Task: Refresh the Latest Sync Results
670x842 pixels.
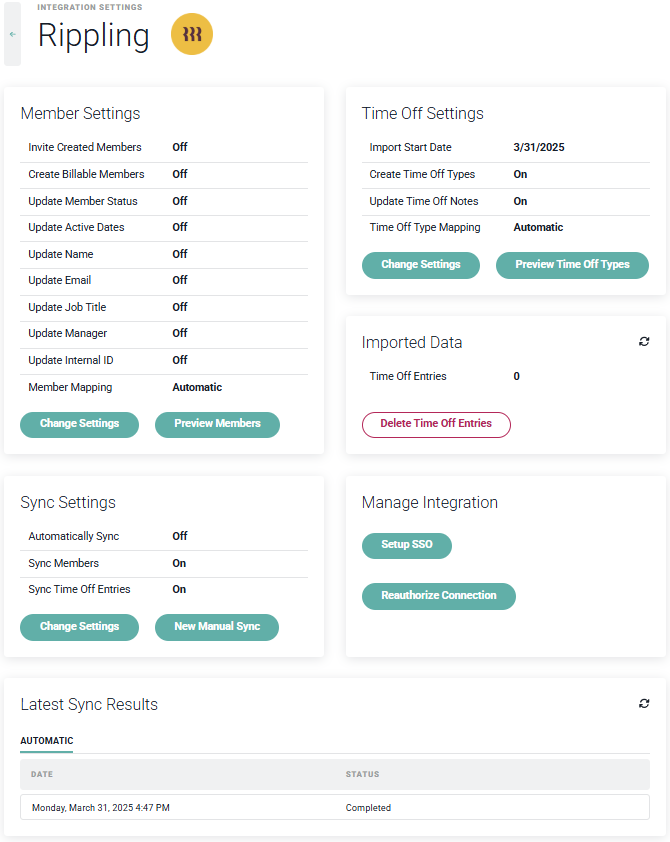Action: [x=644, y=703]
